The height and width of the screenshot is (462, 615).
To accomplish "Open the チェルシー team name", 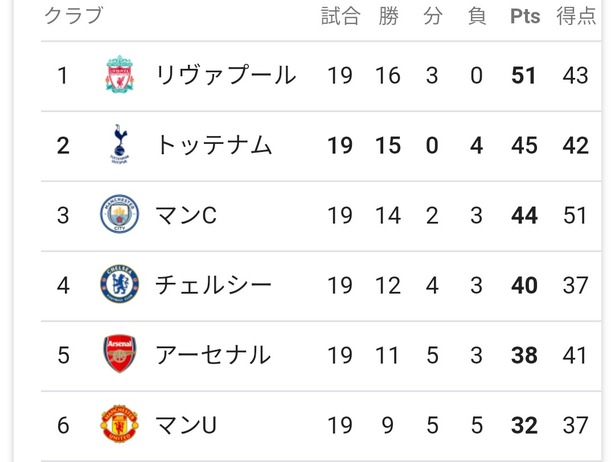I will pos(214,285).
